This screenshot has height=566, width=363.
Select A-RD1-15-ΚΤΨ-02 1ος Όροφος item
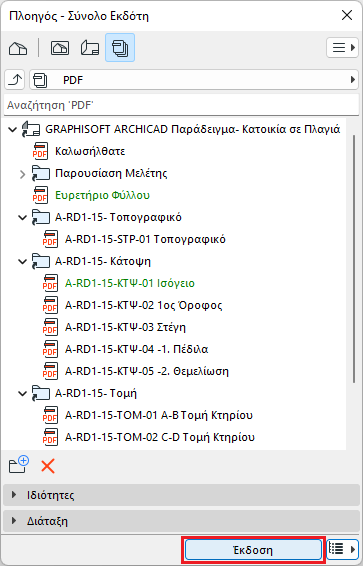143,305
